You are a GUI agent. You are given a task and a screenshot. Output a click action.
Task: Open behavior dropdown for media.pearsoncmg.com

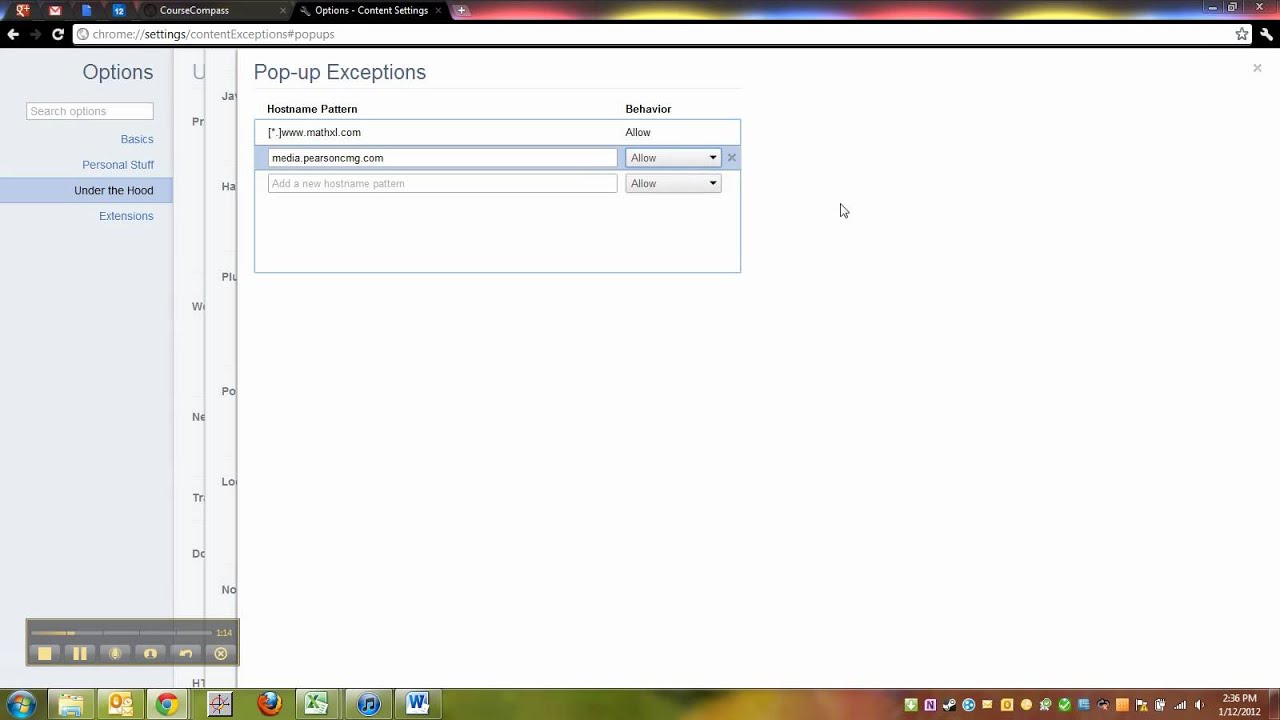click(673, 158)
